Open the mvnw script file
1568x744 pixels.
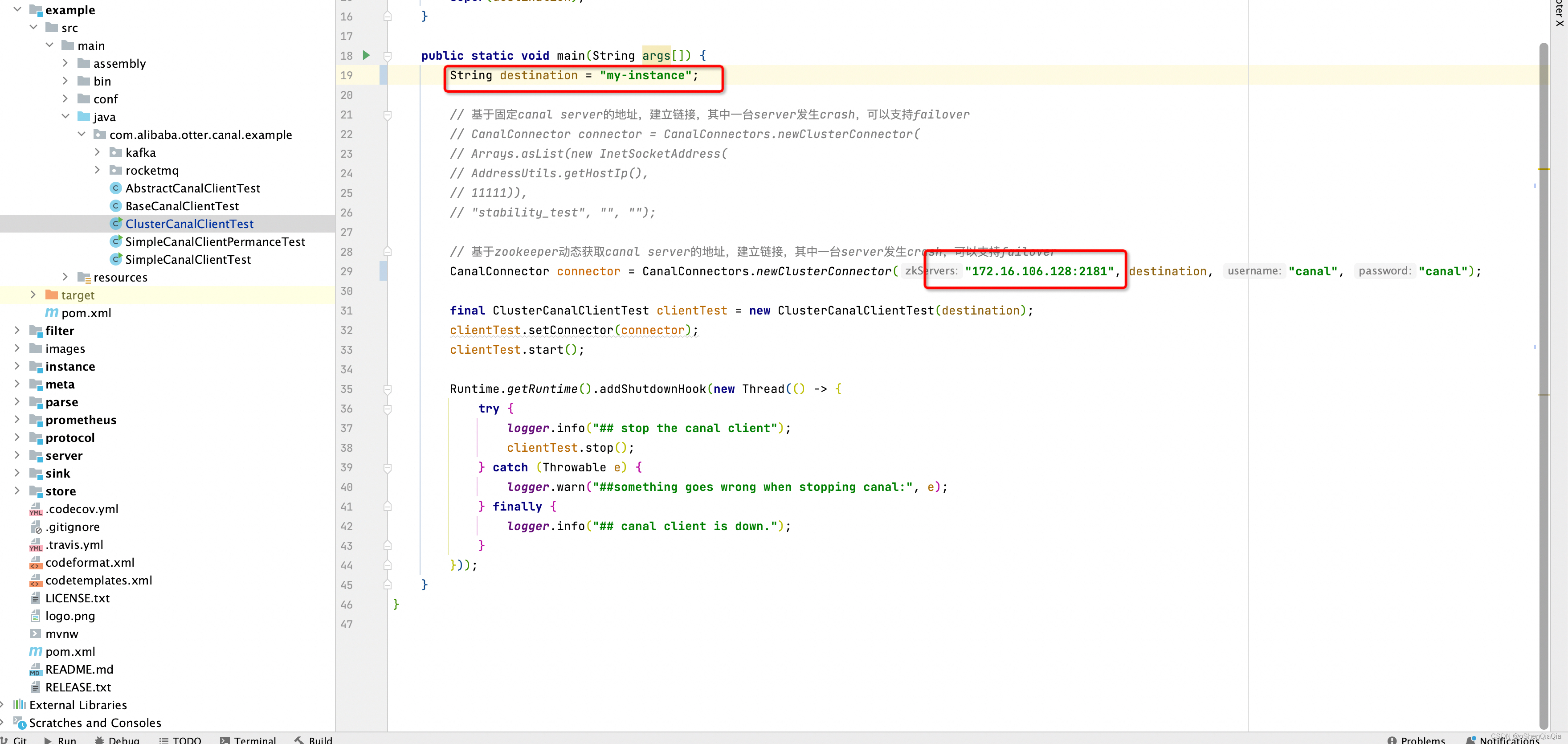61,634
